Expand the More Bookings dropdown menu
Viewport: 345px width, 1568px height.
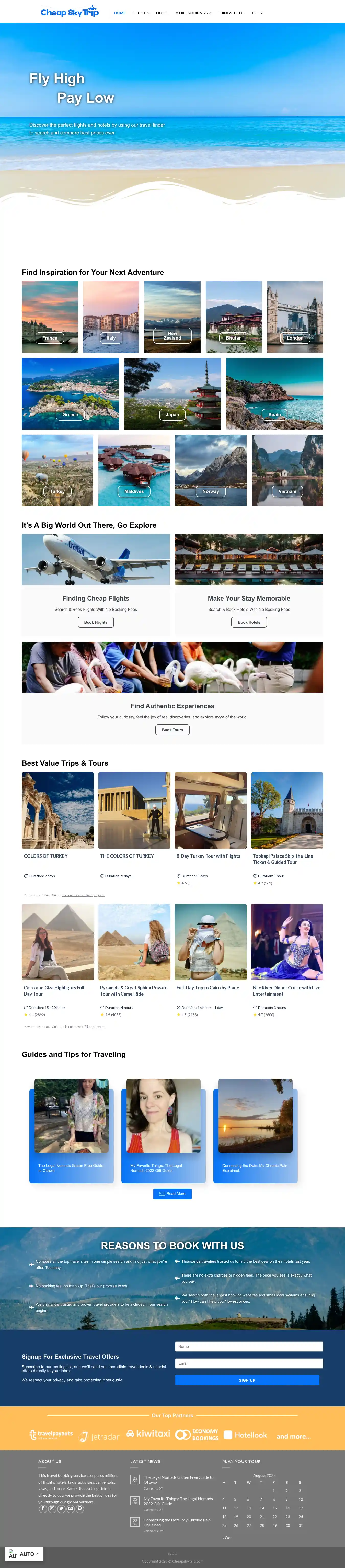tap(193, 13)
